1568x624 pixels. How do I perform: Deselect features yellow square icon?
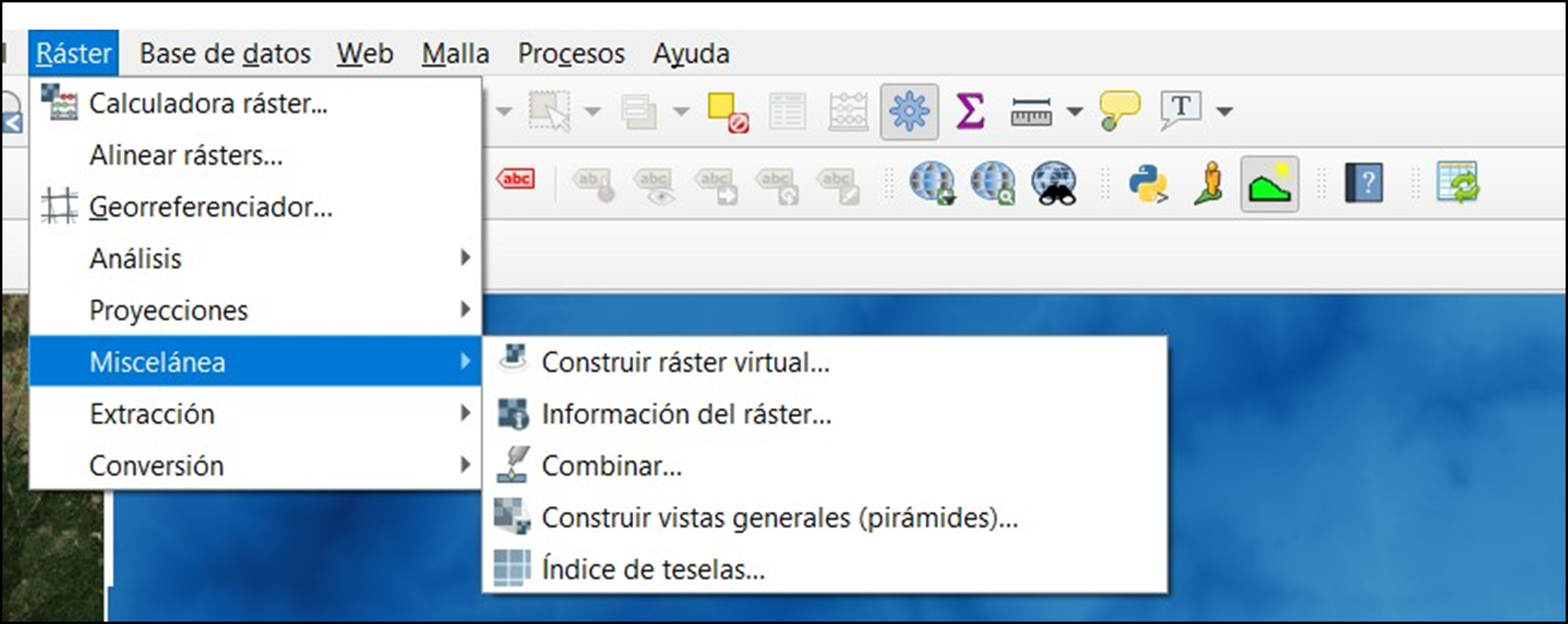(x=727, y=112)
